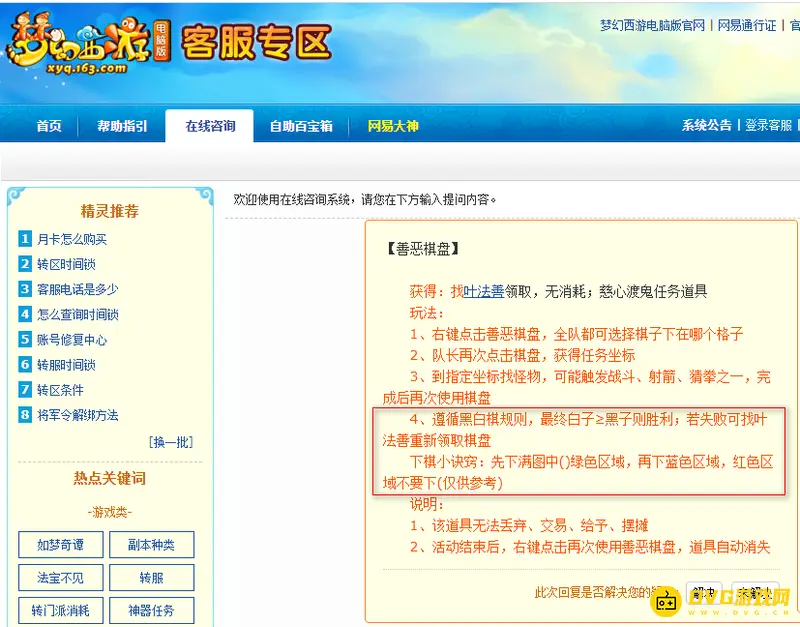Open the 网易大神 menu item
Image resolution: width=800 pixels, height=627 pixels.
click(393, 126)
